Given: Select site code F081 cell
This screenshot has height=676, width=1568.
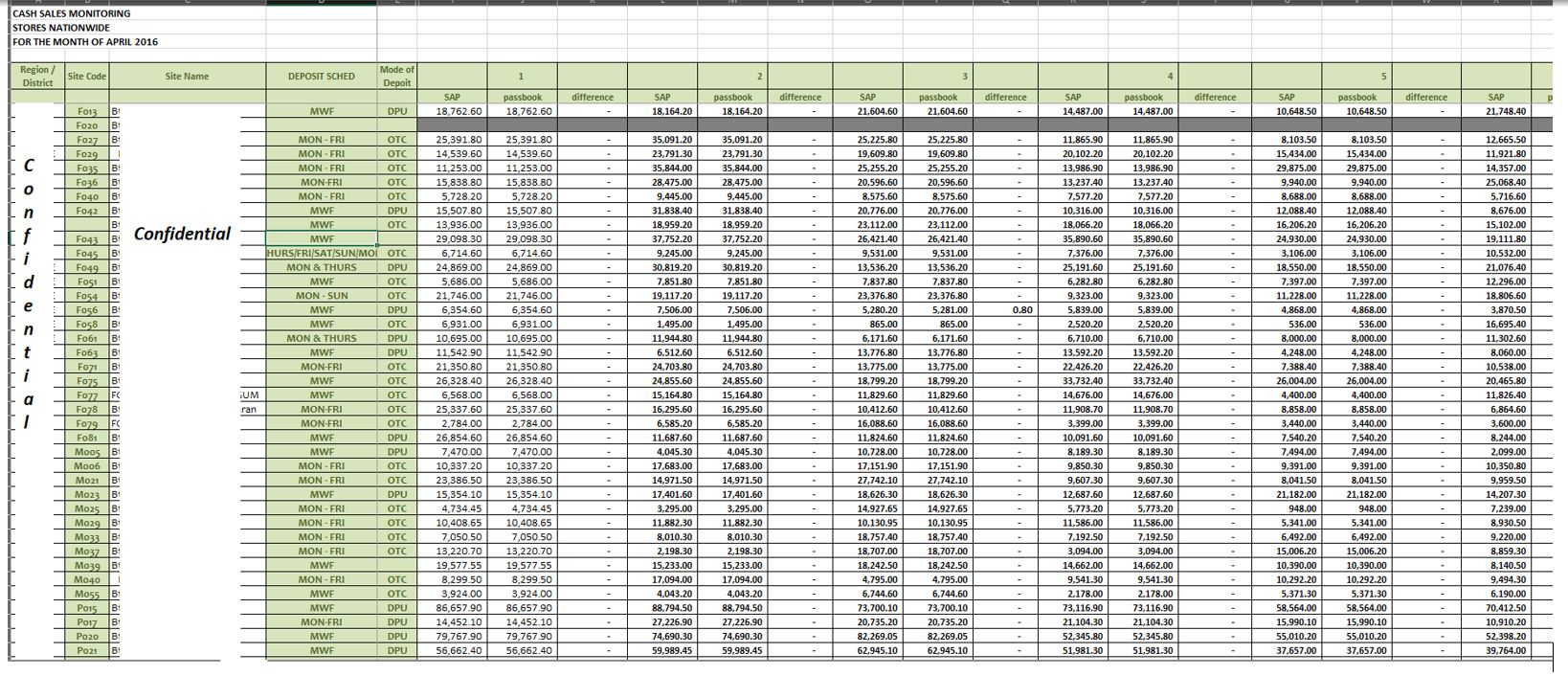Looking at the screenshot, I should (87, 439).
